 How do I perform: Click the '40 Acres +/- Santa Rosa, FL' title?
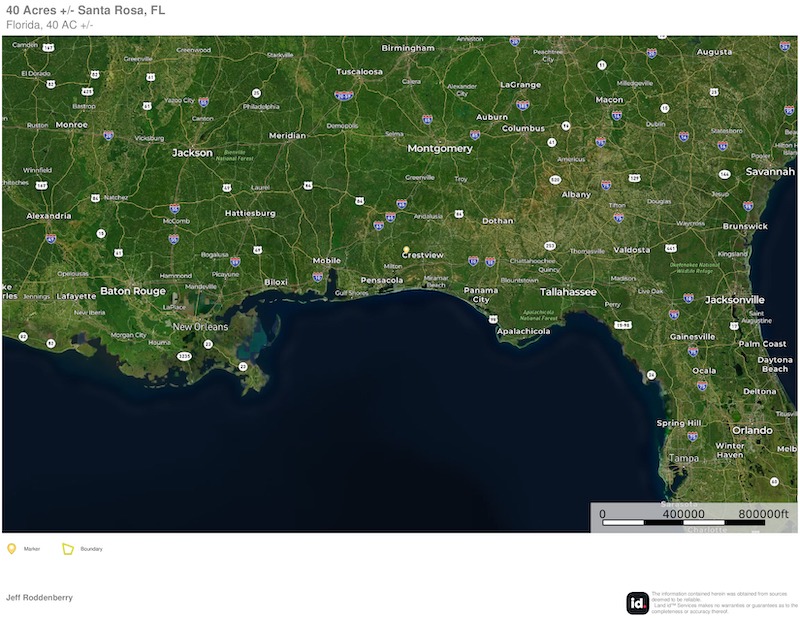coord(86,10)
